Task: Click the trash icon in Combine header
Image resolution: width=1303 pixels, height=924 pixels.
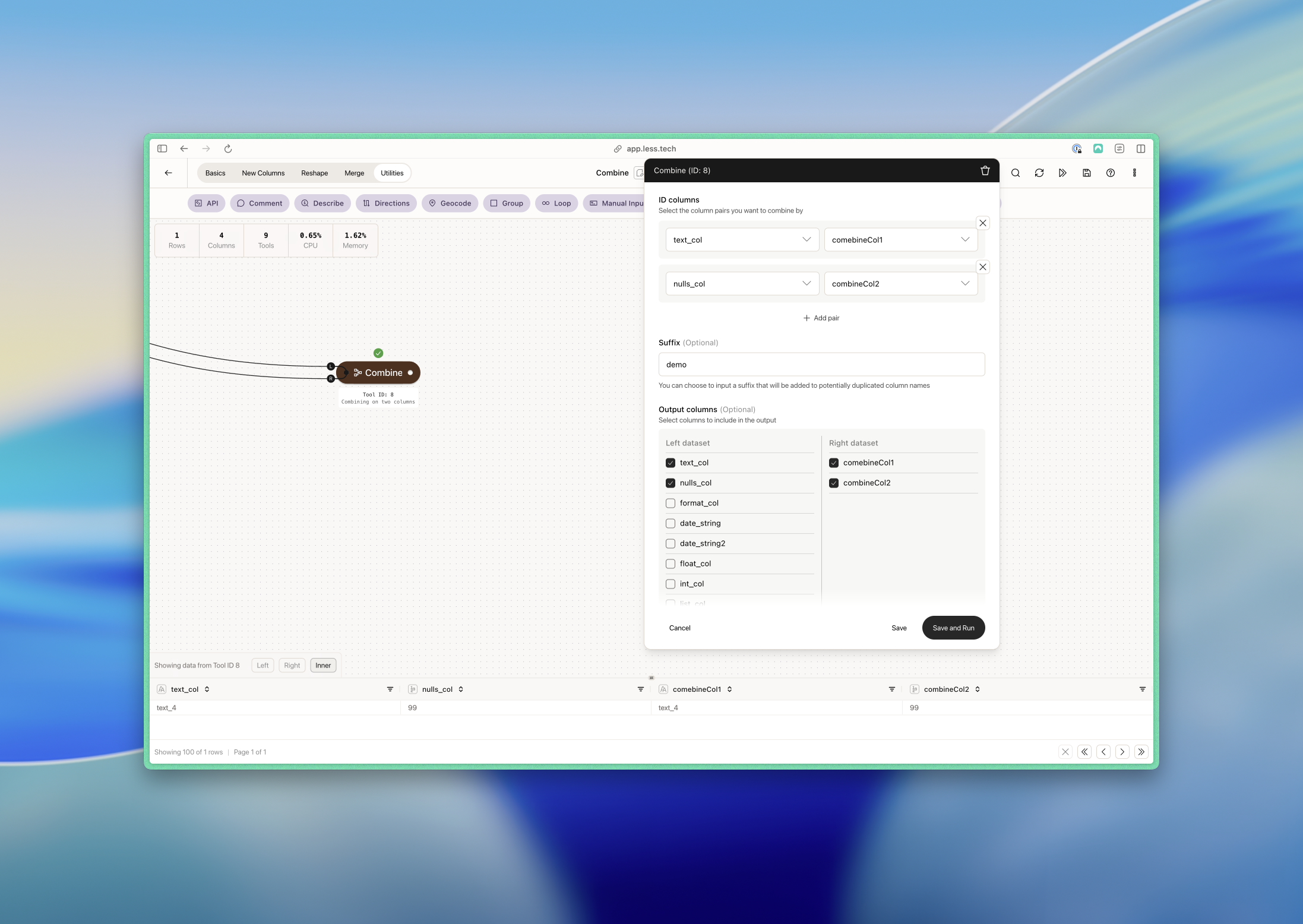Action: [985, 170]
